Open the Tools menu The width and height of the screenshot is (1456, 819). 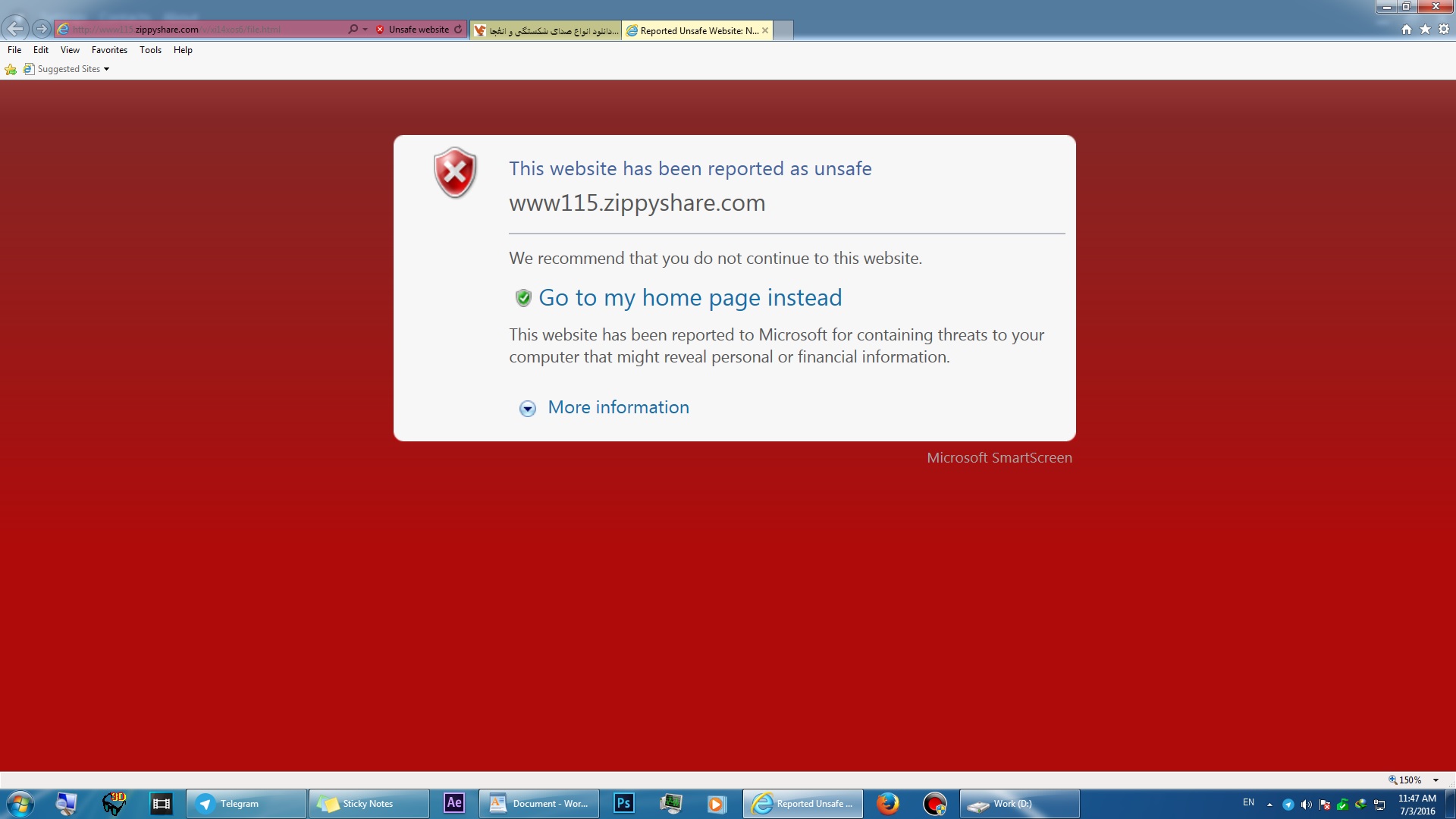pyautogui.click(x=150, y=50)
